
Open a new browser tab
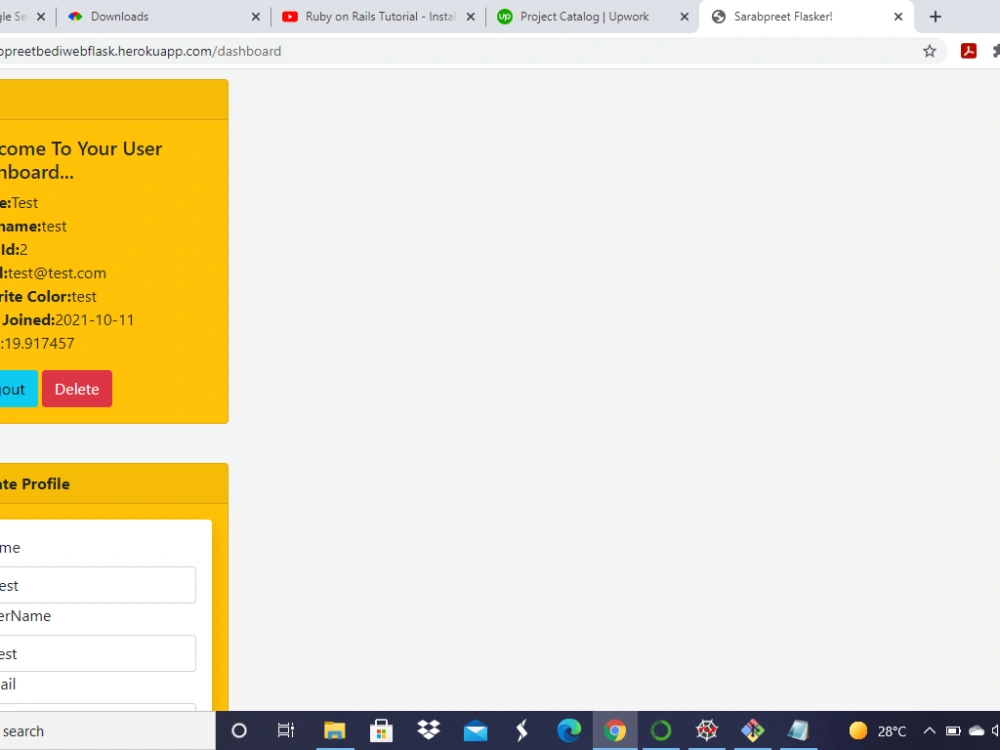935,17
